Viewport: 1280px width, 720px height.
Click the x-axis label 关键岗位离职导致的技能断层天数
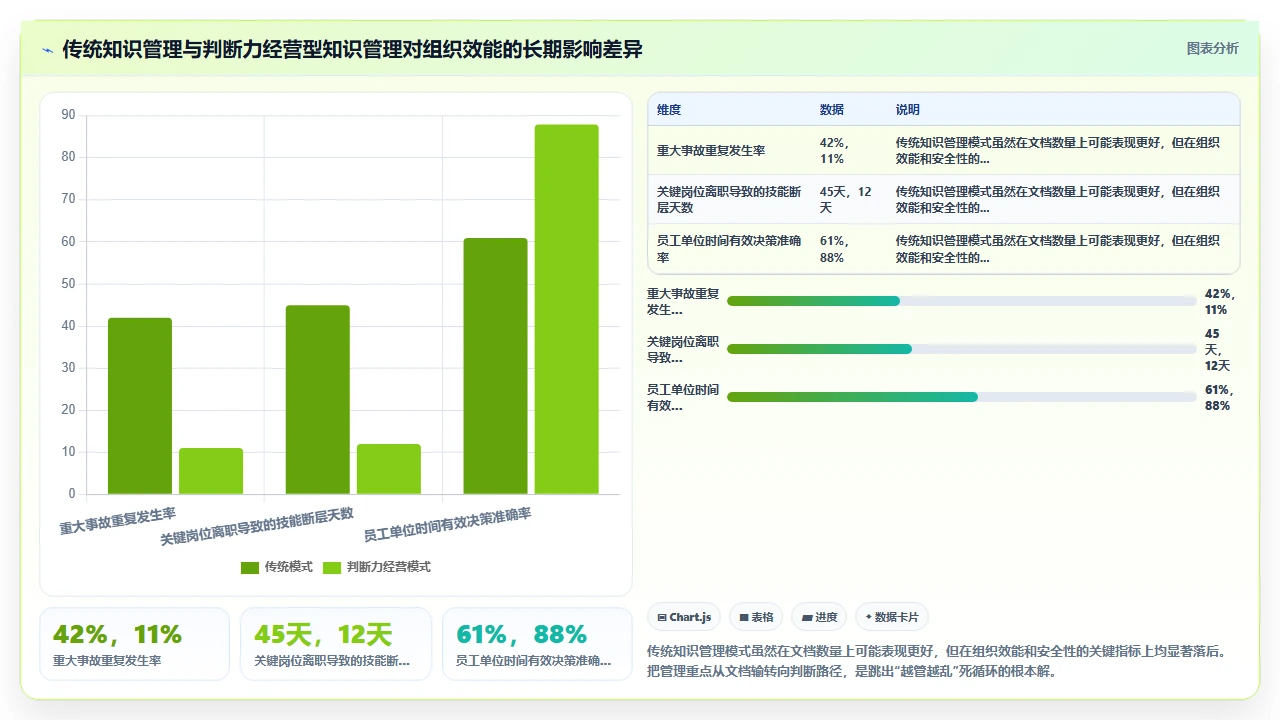click(x=257, y=526)
